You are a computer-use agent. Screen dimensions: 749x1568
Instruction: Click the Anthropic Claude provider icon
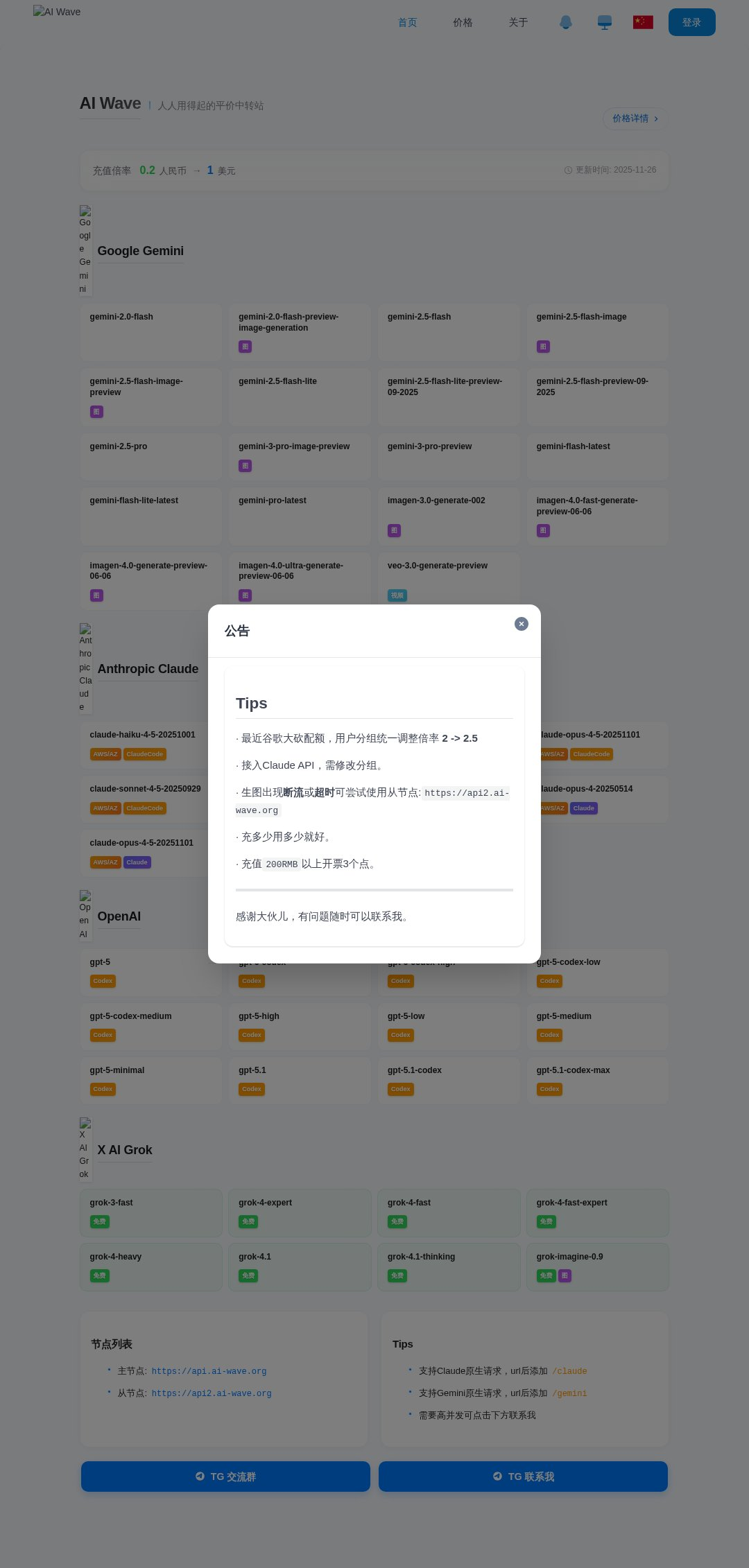pos(85,669)
